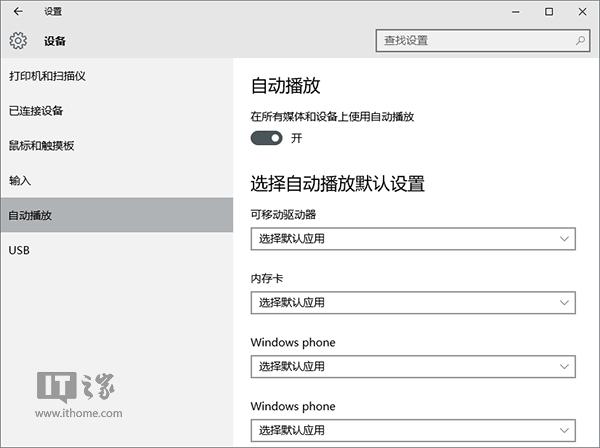The image size is (600, 448).
Task: Select 输入 in the sidebar
Action: tap(117, 181)
